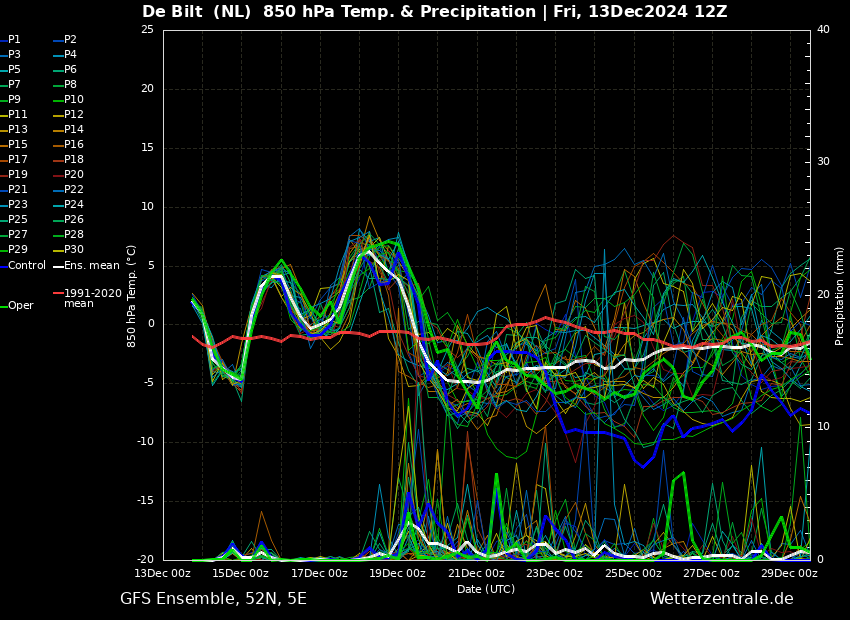
Task: Select the 1991-2020 mean legend label
Action: (93, 298)
